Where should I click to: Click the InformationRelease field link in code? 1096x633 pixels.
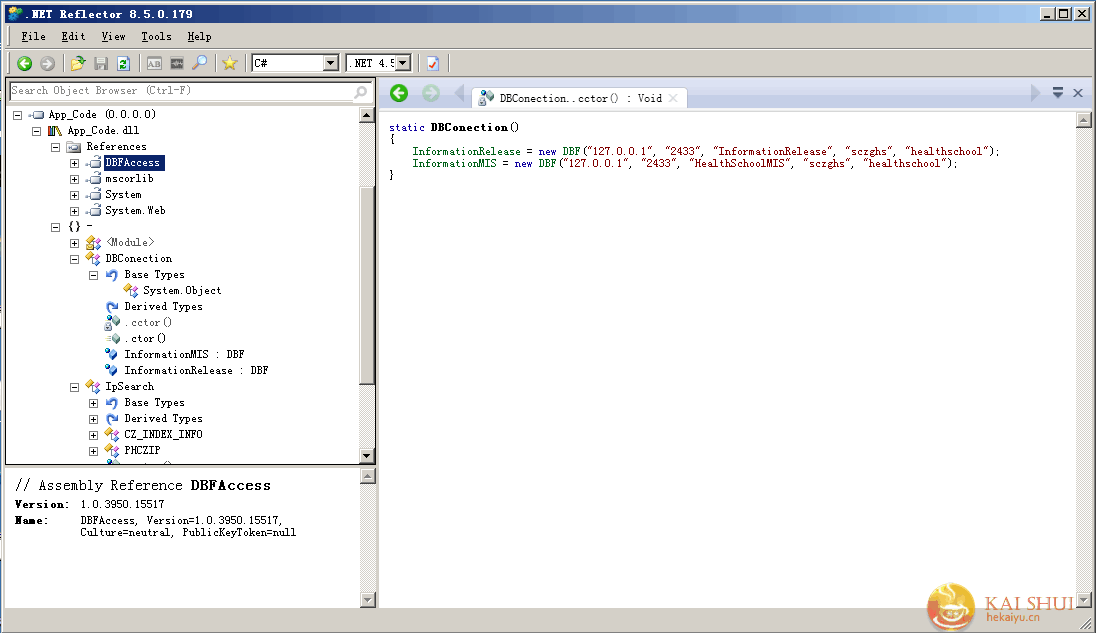point(466,152)
